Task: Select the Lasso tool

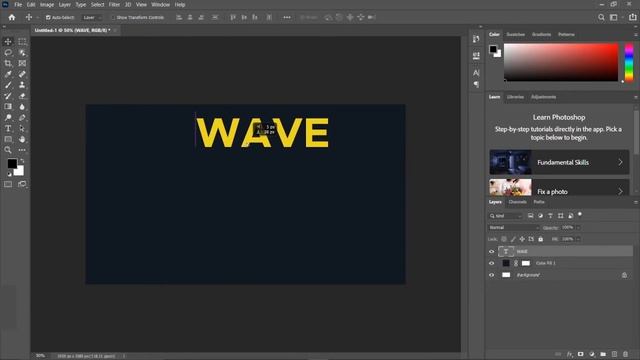Action: (x=8, y=53)
